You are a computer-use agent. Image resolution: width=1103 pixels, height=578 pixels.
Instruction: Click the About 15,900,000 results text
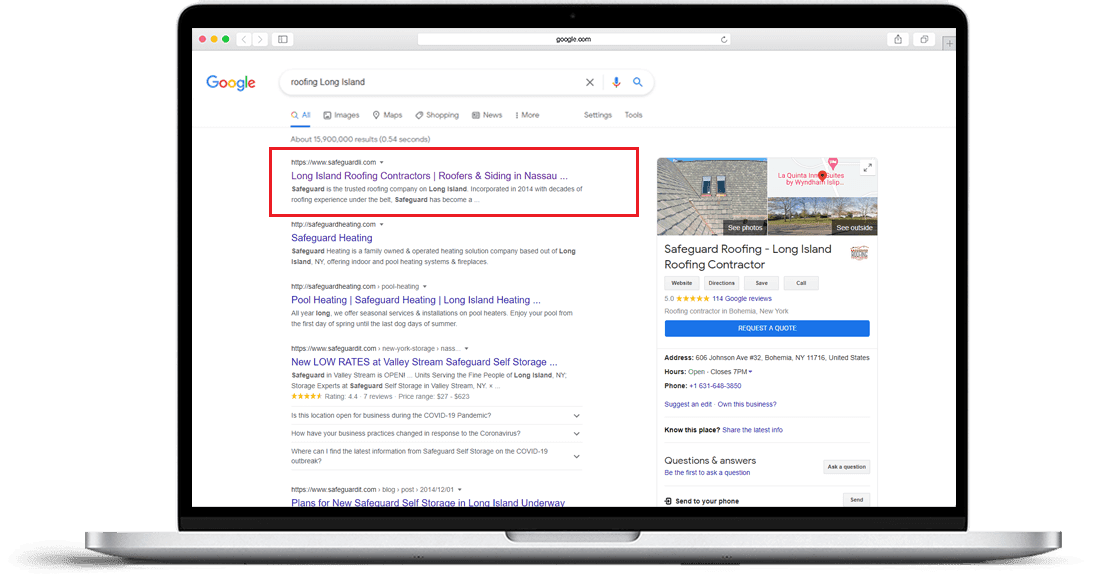pos(360,139)
